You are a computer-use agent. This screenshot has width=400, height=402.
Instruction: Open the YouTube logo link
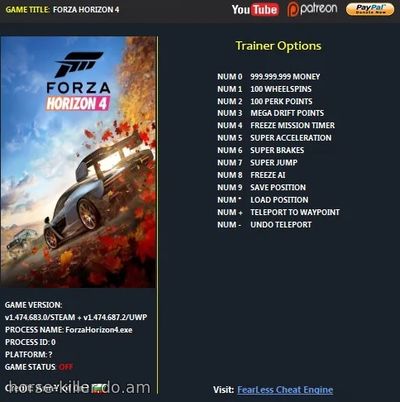[x=255, y=10]
